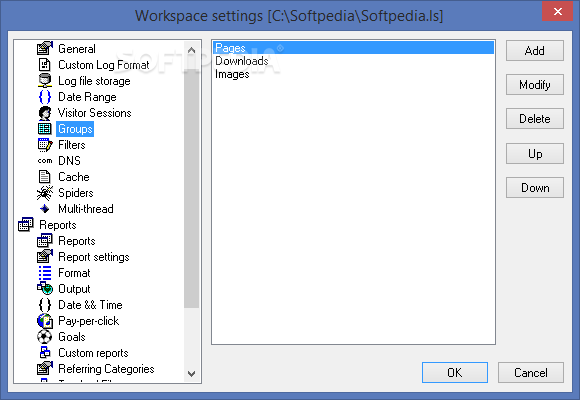Click the Filters icon

coord(45,145)
